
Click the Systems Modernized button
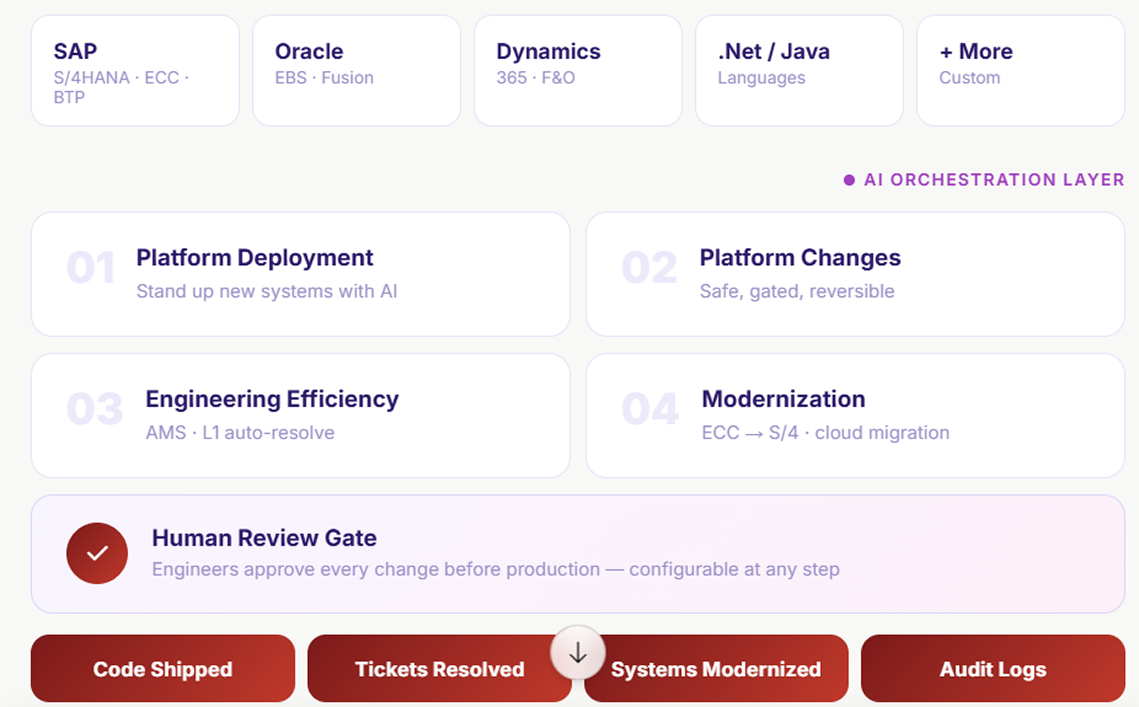point(716,668)
